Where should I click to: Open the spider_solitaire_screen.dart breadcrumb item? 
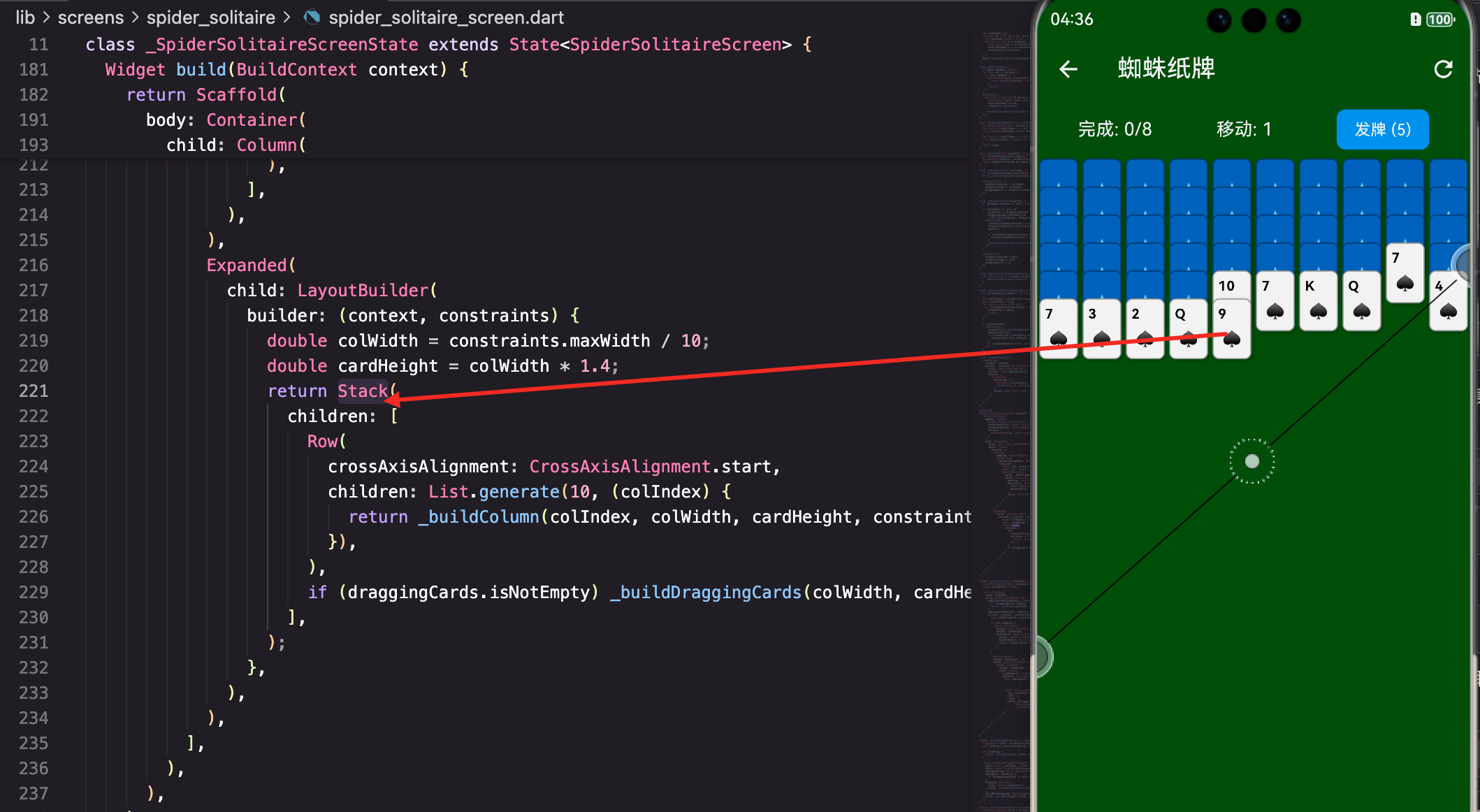click(446, 17)
